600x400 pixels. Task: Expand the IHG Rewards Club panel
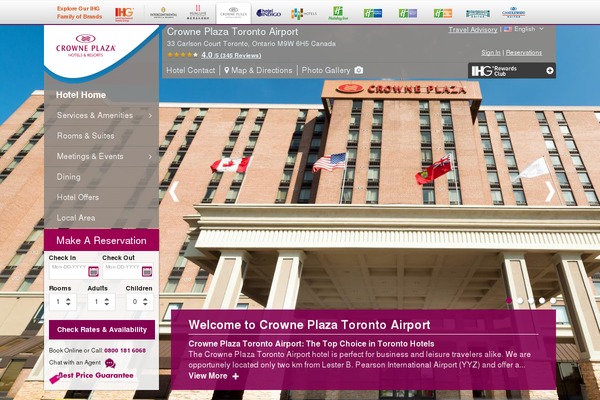(x=550, y=70)
